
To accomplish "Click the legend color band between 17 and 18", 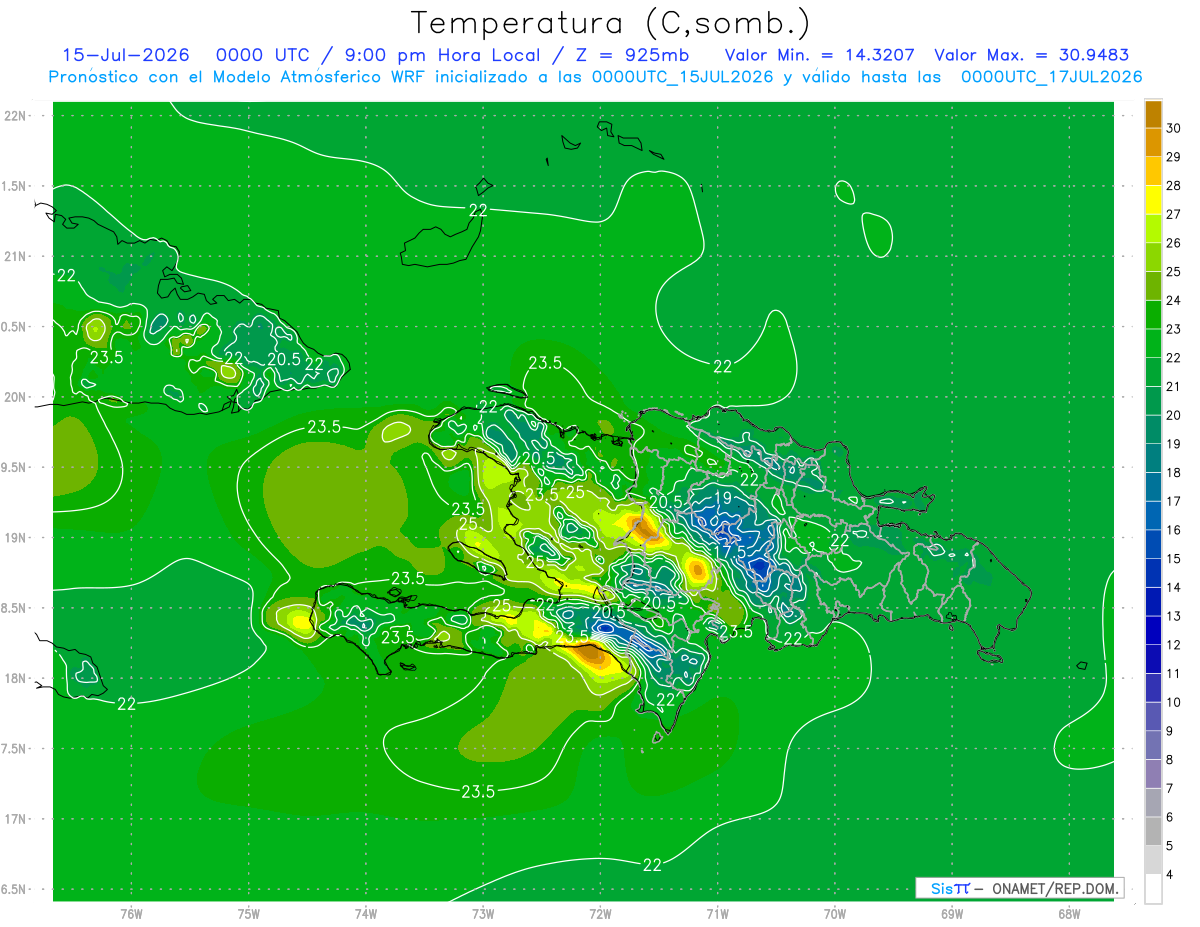I will coord(1153,487).
